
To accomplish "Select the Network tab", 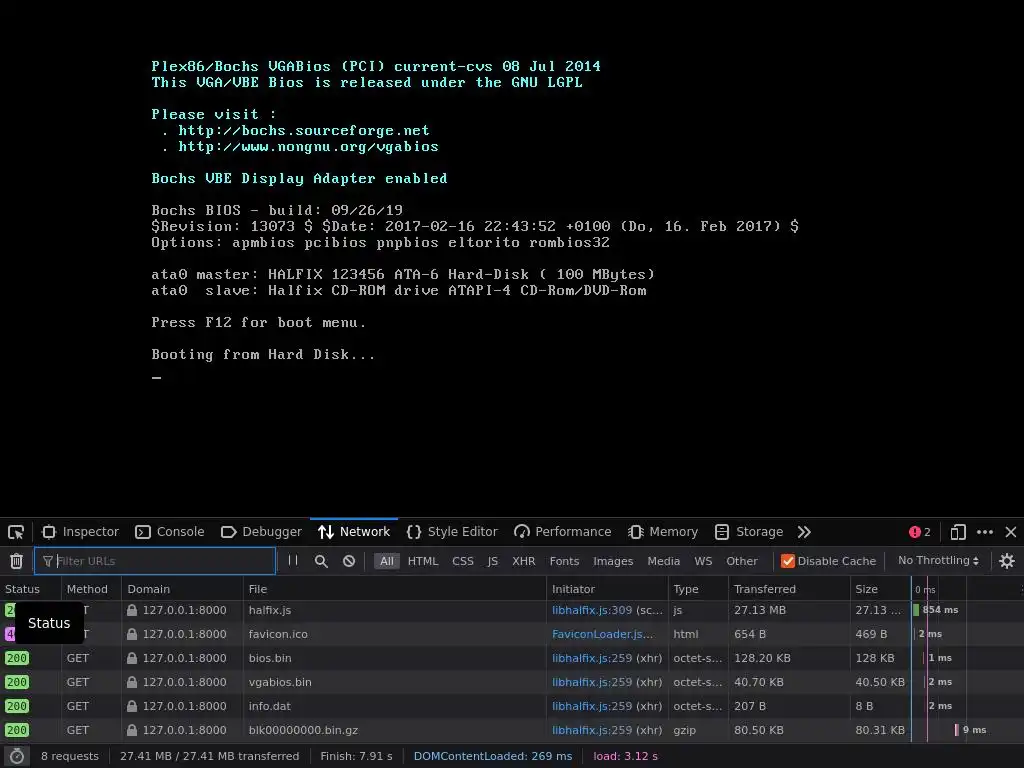I will click(x=354, y=532).
